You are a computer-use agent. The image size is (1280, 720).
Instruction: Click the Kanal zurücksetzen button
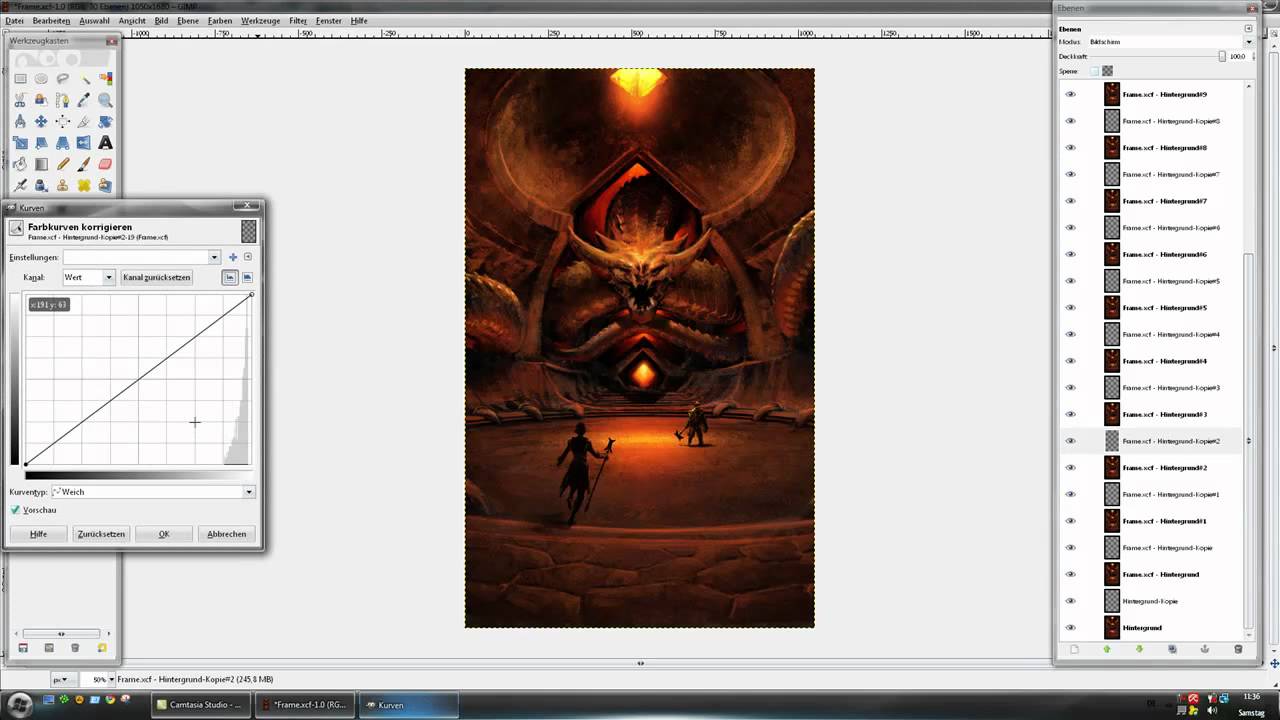(x=156, y=277)
